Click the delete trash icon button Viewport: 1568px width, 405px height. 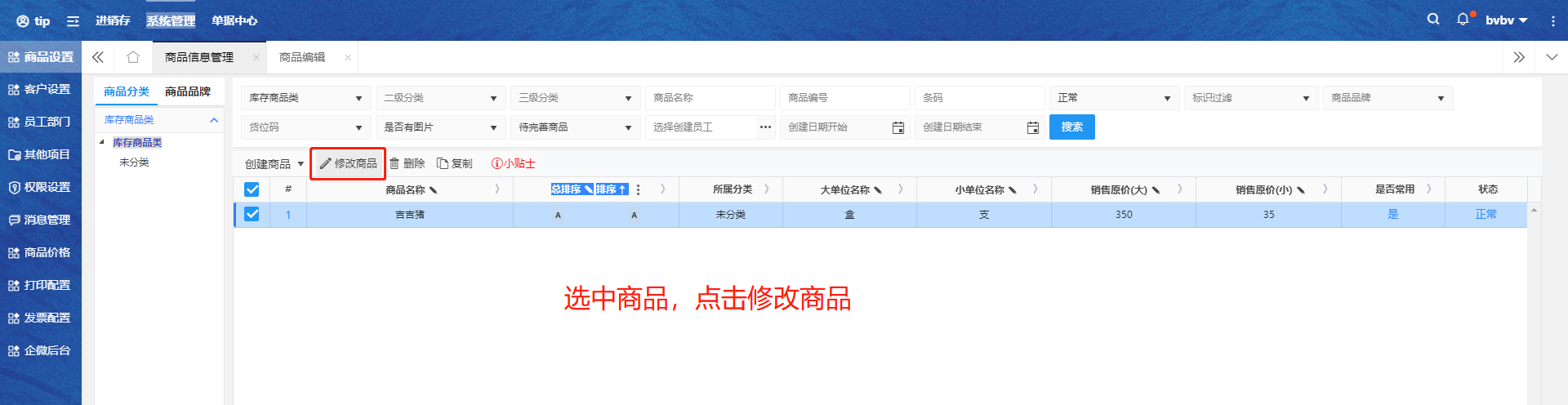point(407,163)
